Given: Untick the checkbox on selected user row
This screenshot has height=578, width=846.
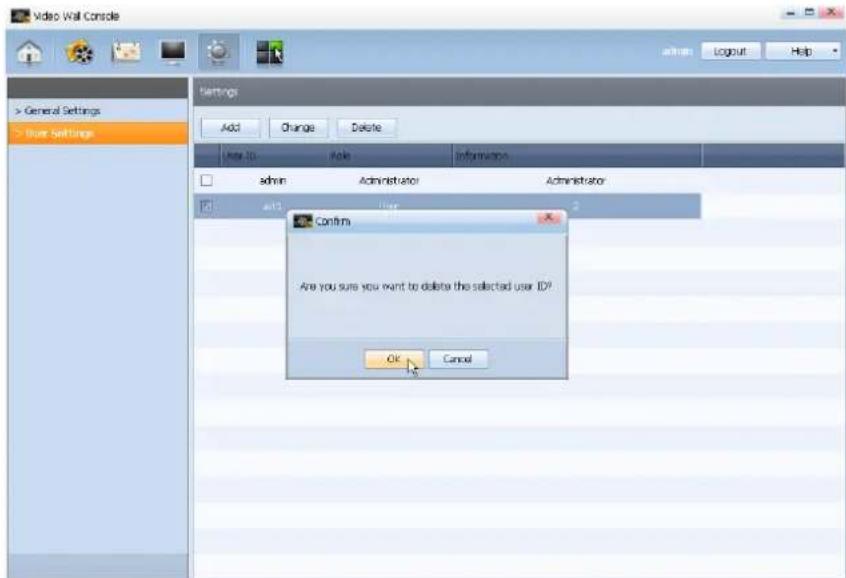Looking at the screenshot, I should tap(206, 206).
